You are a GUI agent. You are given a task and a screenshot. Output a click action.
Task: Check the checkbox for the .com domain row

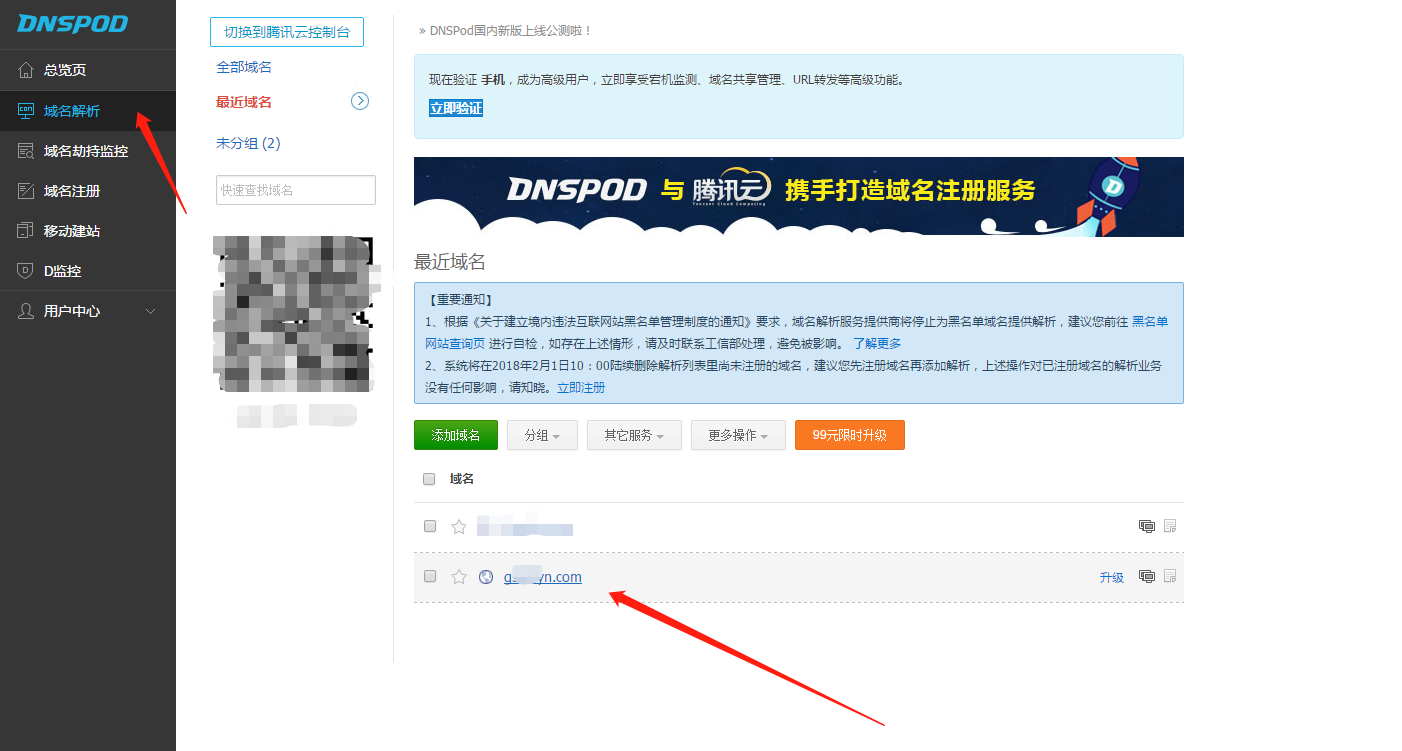pos(430,576)
